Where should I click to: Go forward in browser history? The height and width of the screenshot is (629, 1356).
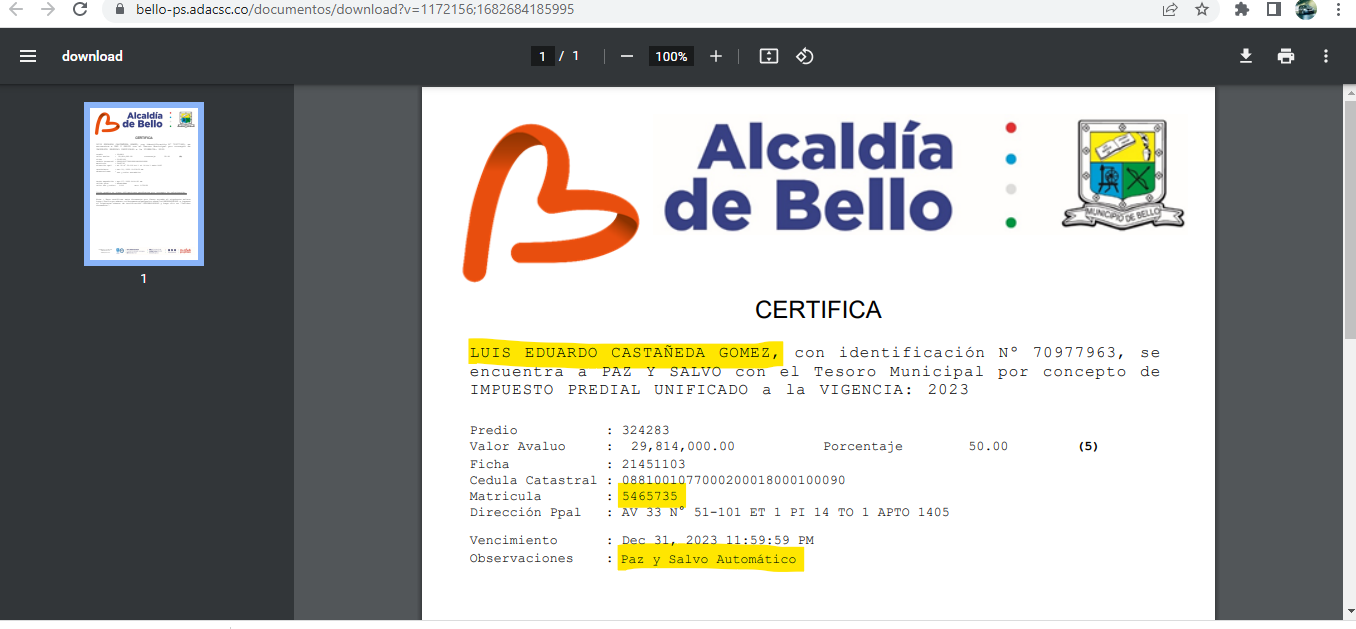(48, 9)
